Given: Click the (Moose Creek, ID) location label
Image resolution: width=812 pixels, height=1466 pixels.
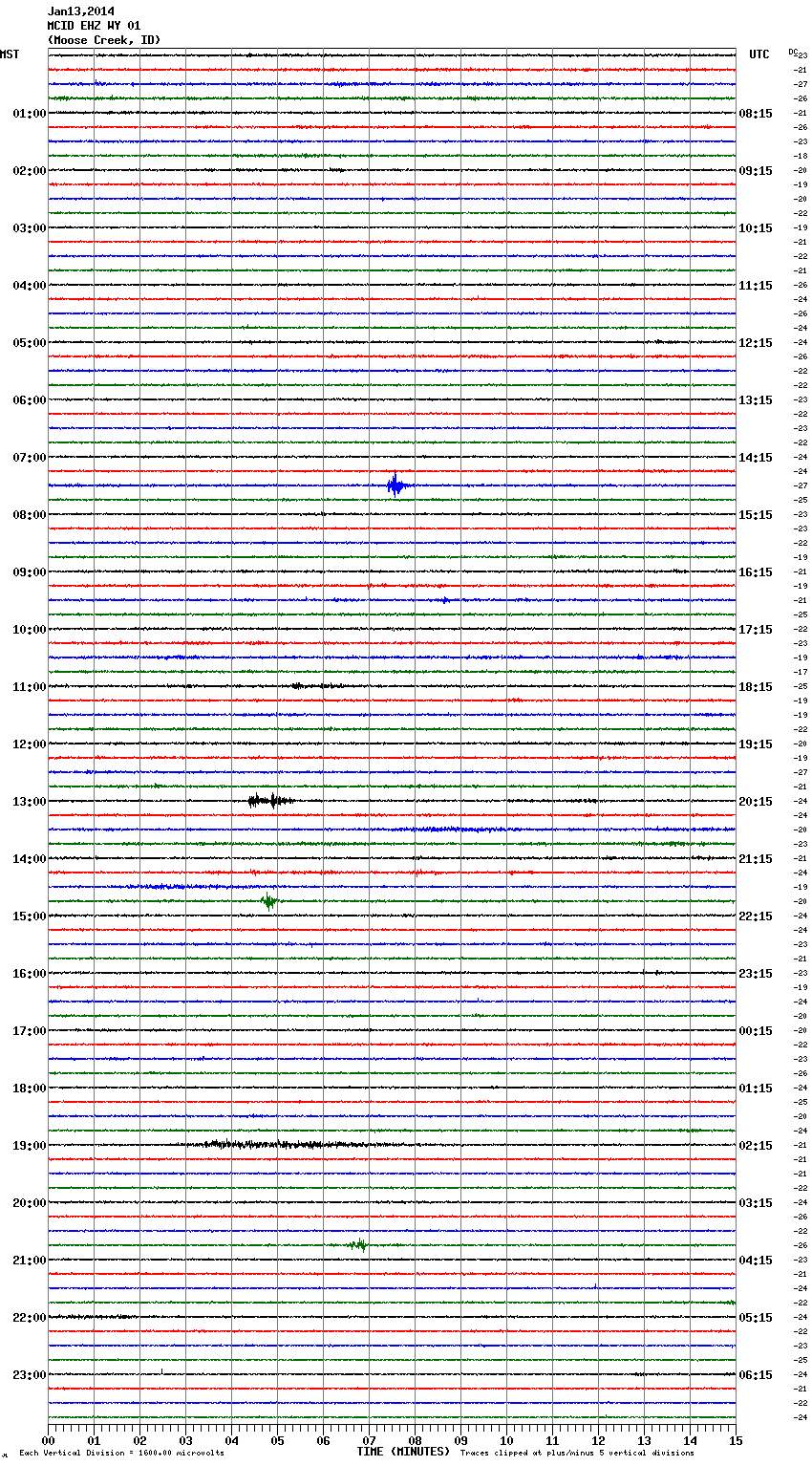Looking at the screenshot, I should (x=104, y=40).
